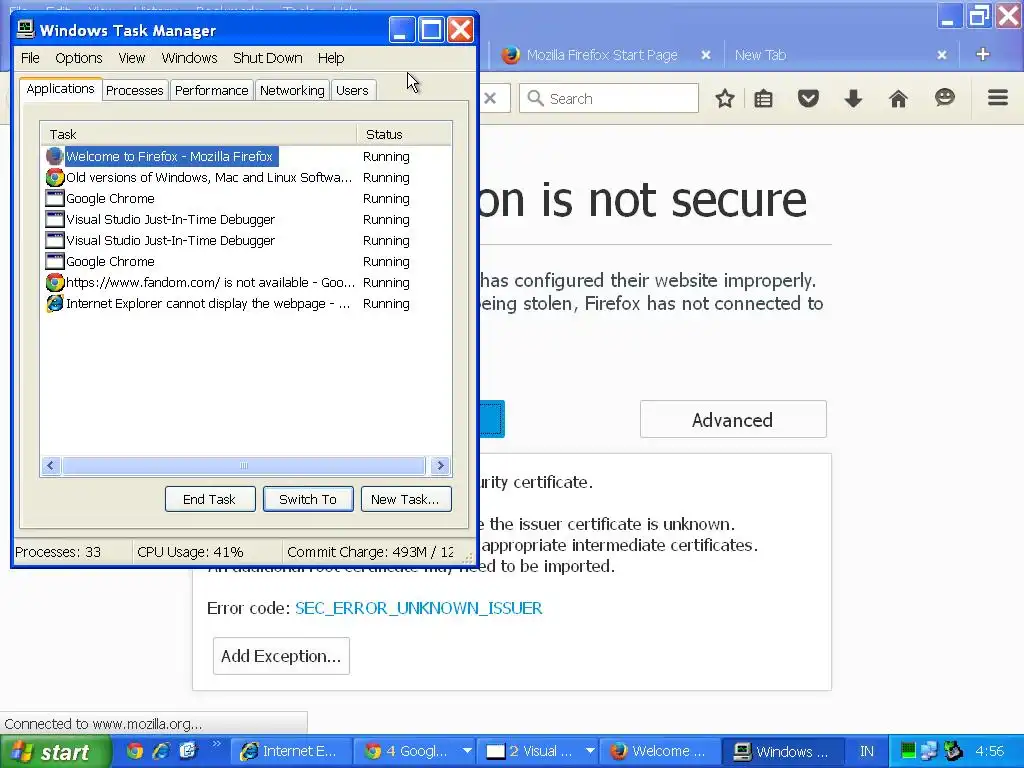Launch Chrome from the Quick Launch bar

[135, 751]
